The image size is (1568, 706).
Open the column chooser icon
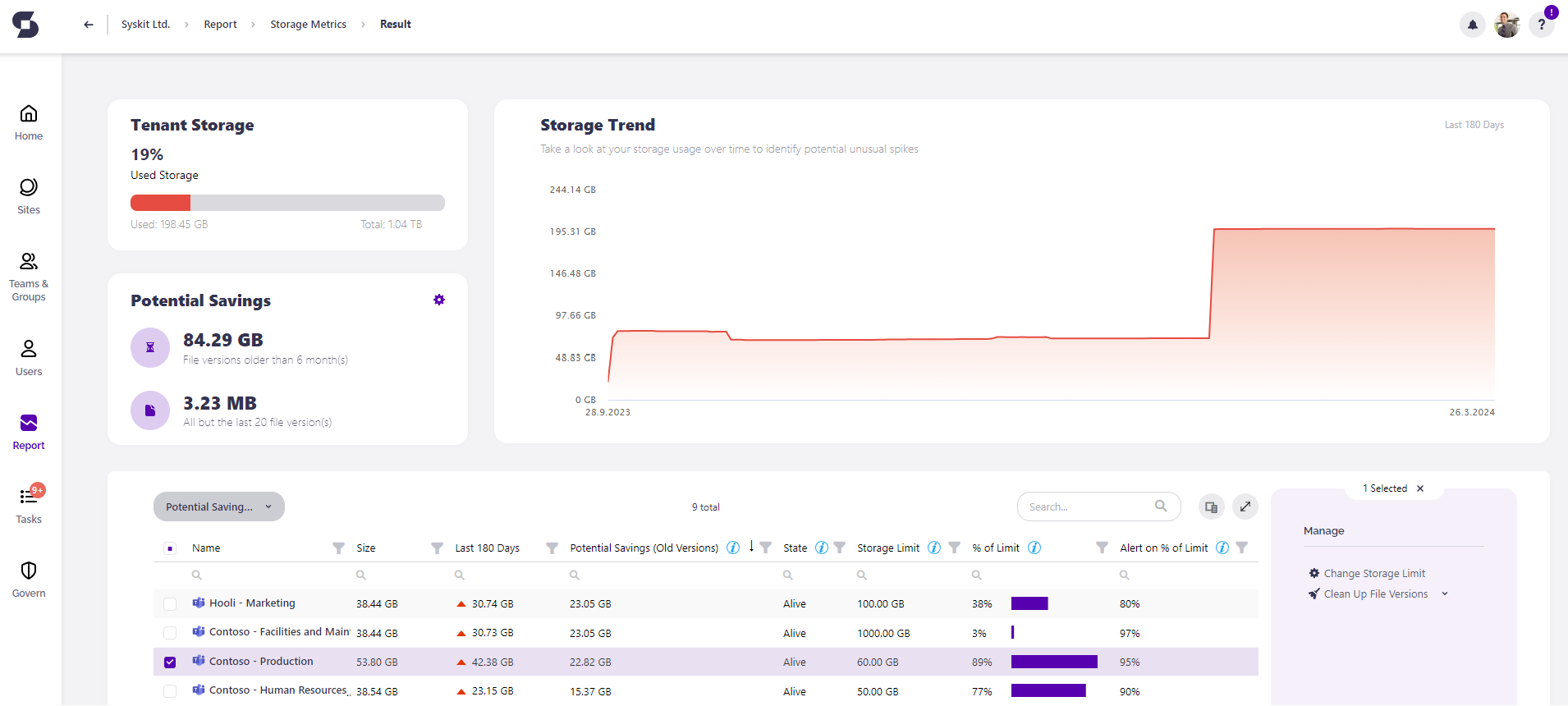1211,507
